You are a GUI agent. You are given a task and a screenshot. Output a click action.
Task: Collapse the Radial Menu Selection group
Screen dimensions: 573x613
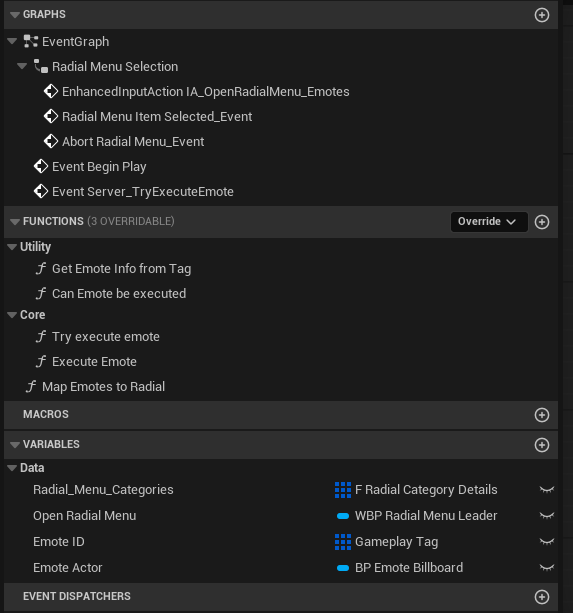(22, 66)
